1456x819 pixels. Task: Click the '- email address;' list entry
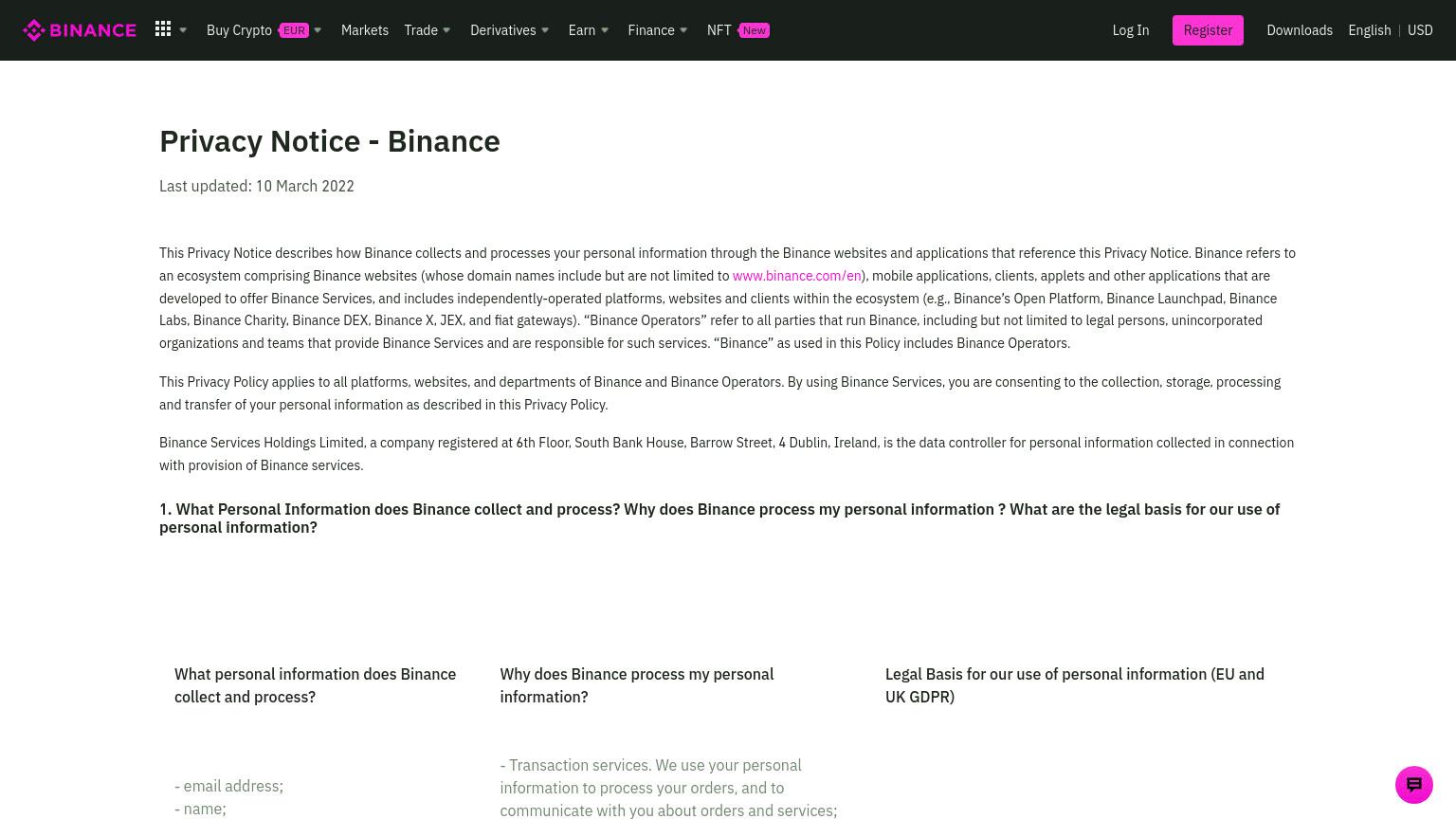tap(228, 786)
